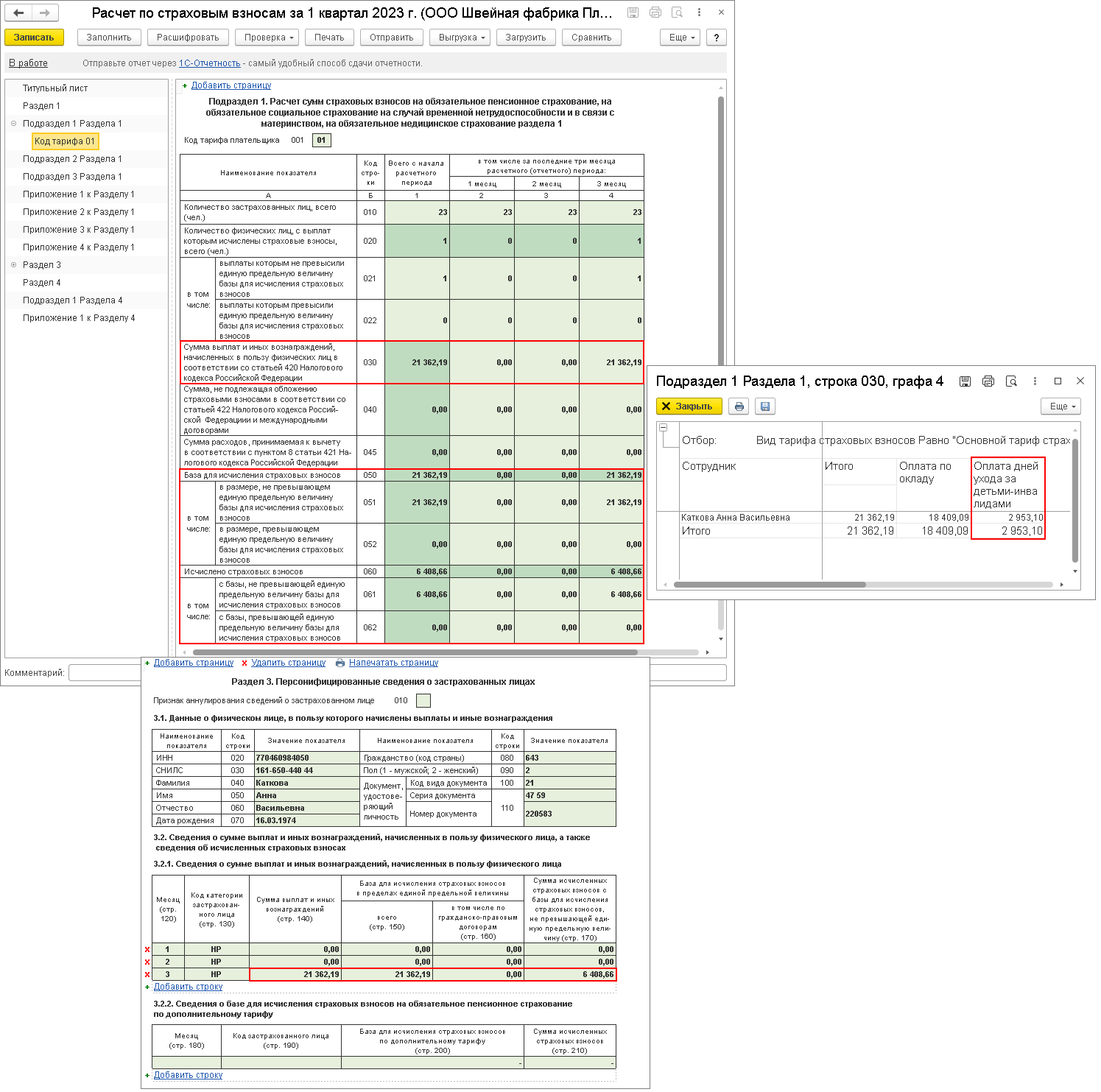The height and width of the screenshot is (1092, 1101).
Task: Click the Расшифровать button
Action: coord(188,38)
